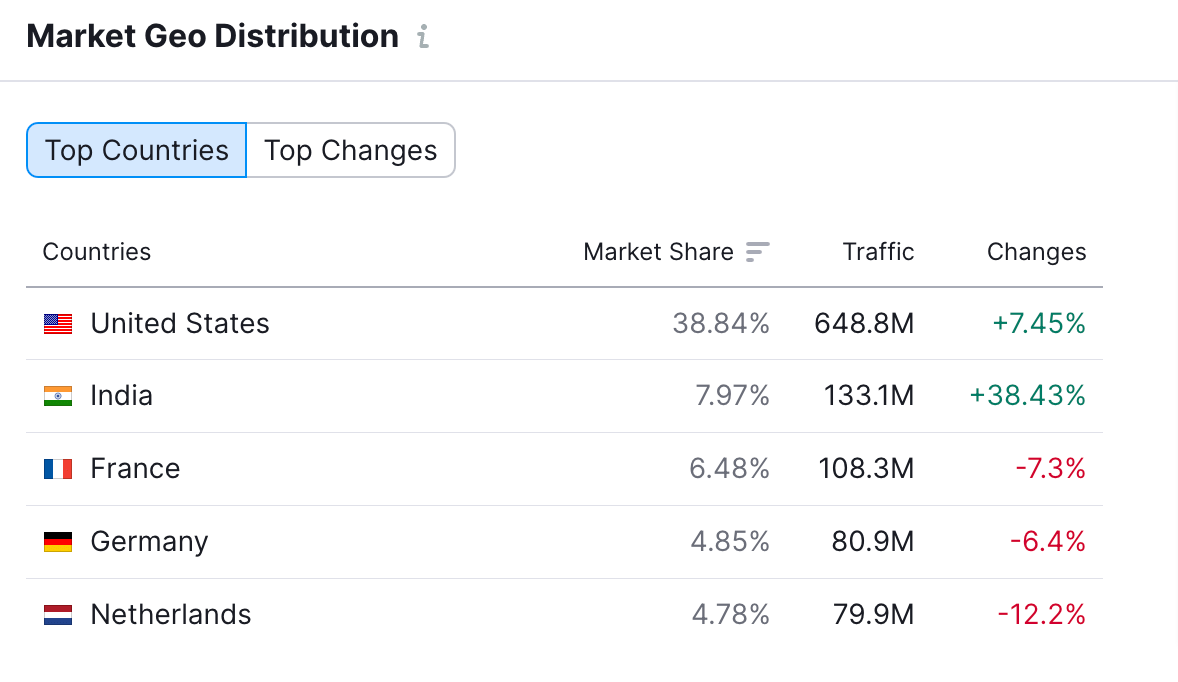Viewport: 1178px width, 682px height.
Task: Click India's +38.43% change indicator
Action: (x=1026, y=396)
